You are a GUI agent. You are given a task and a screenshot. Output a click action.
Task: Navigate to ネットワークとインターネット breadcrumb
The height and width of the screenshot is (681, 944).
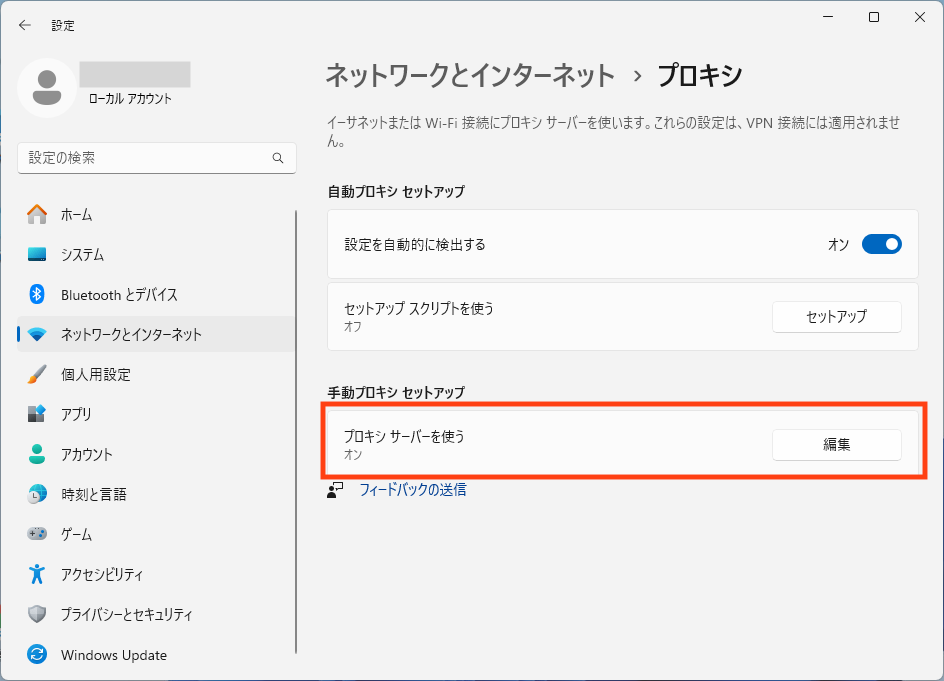470,75
